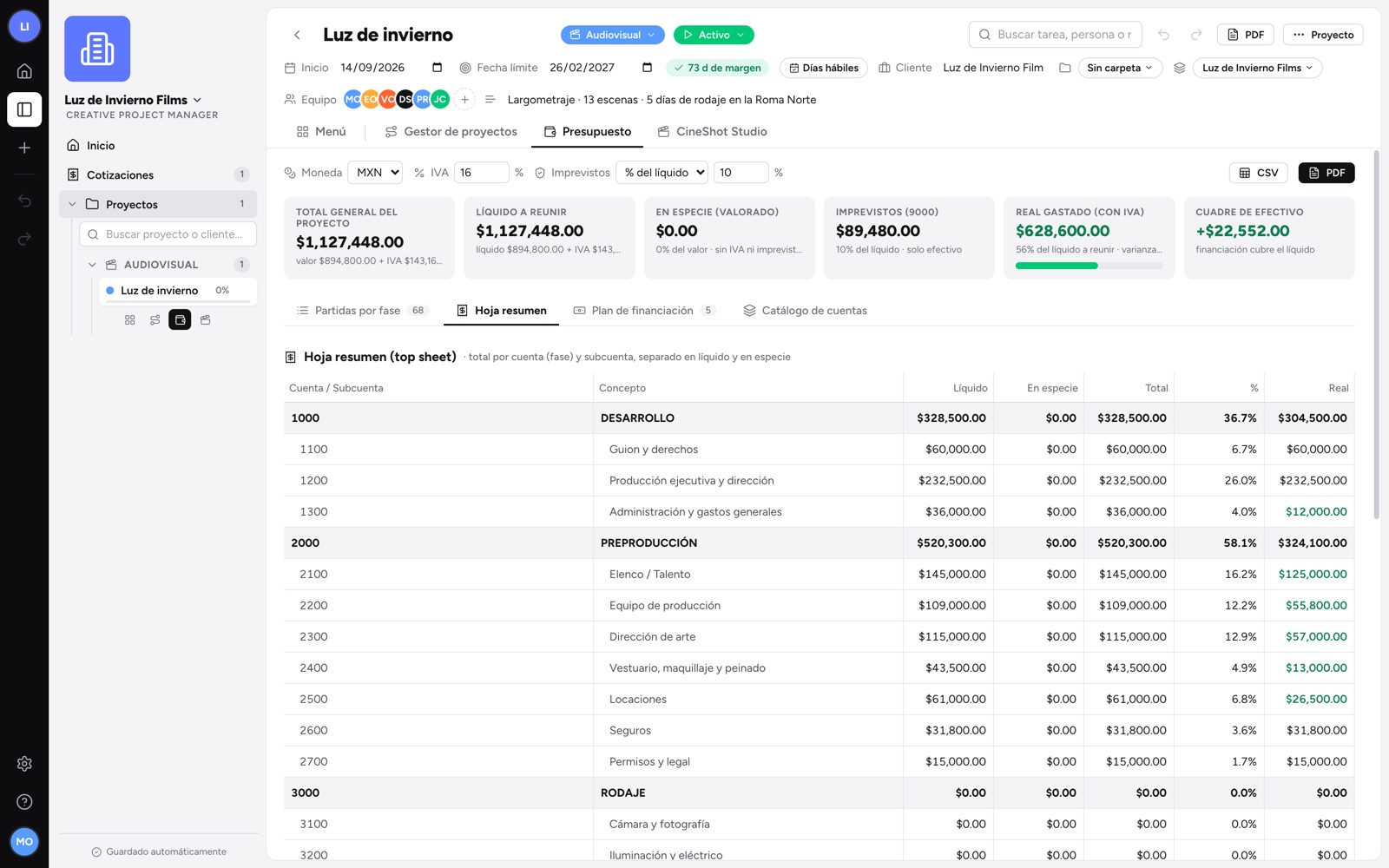Open settings gear in the left rail
1389x868 pixels.
(24, 764)
